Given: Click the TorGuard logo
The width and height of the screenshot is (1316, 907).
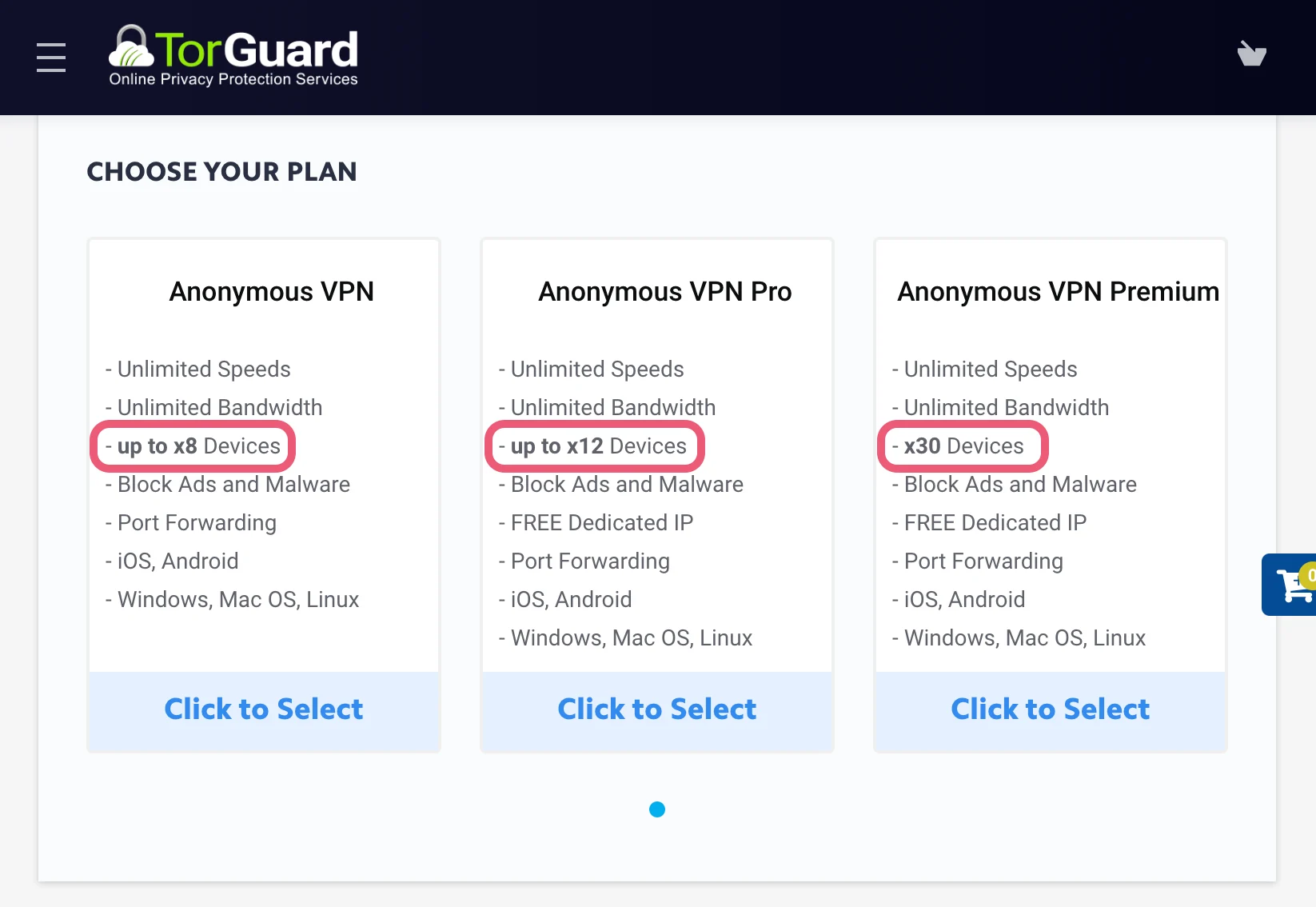Looking at the screenshot, I should coord(233,53).
